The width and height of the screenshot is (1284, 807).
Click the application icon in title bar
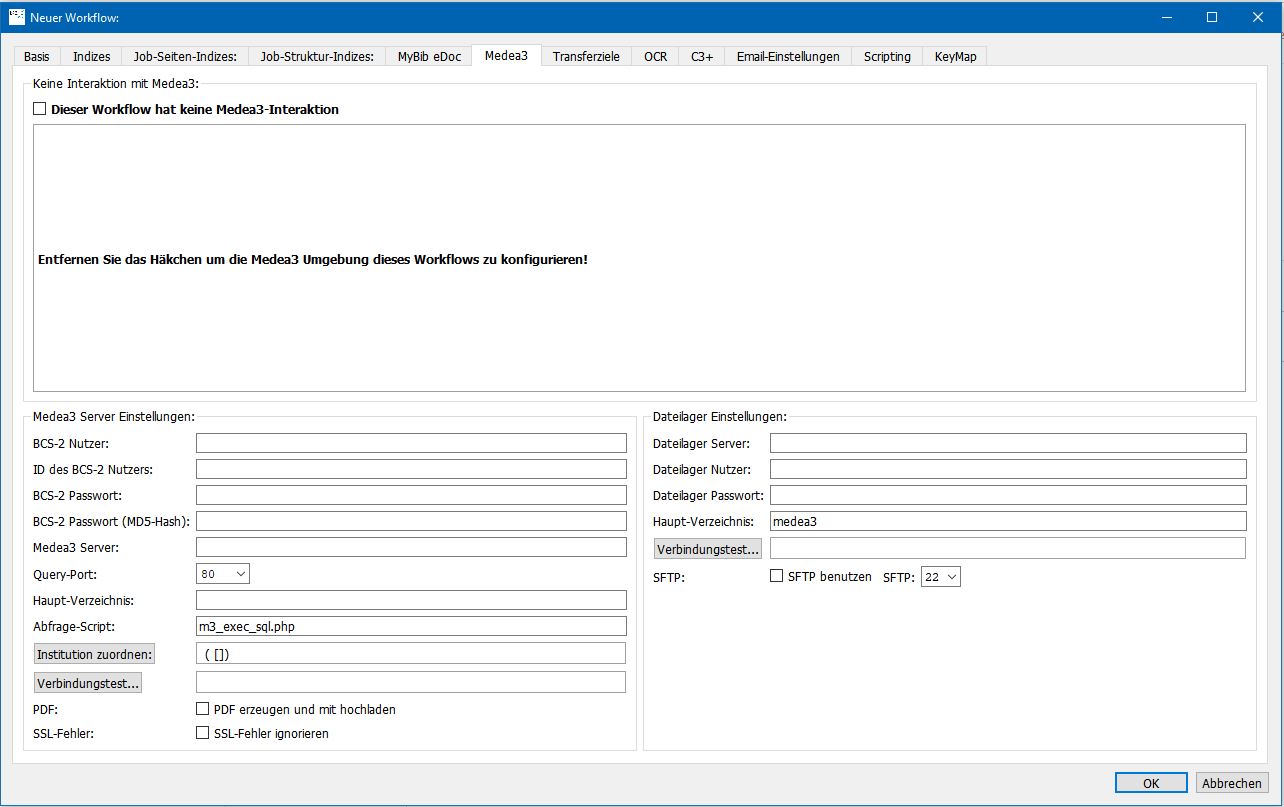coord(16,17)
